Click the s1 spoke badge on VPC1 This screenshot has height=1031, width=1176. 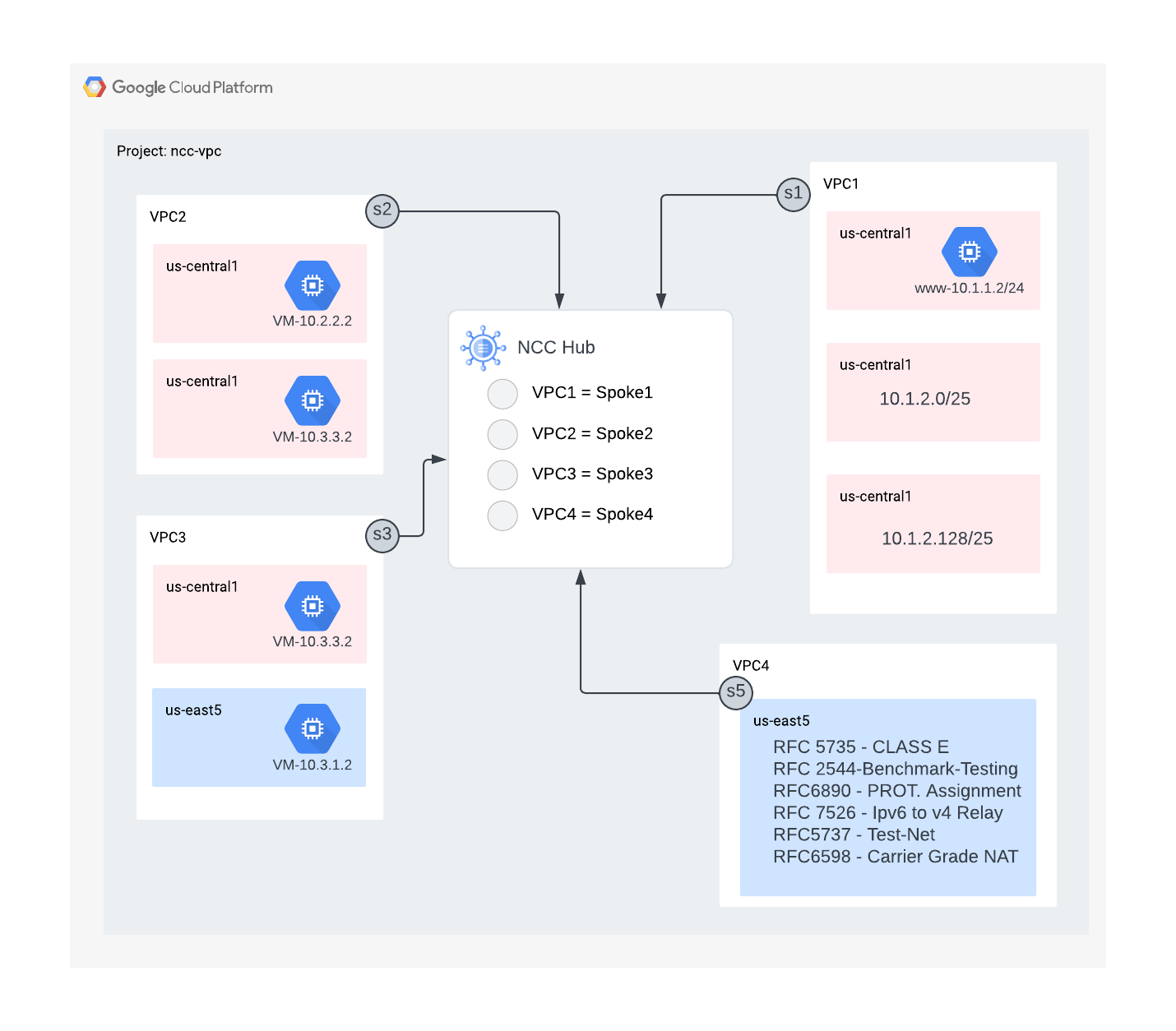793,194
